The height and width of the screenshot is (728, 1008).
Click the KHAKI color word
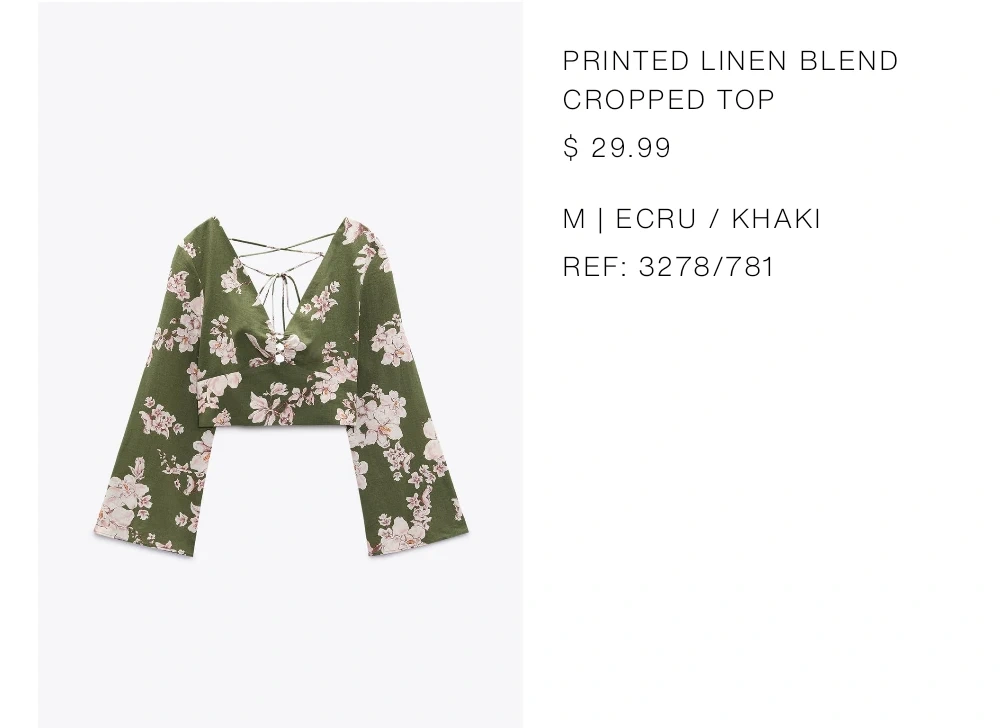[x=776, y=219]
